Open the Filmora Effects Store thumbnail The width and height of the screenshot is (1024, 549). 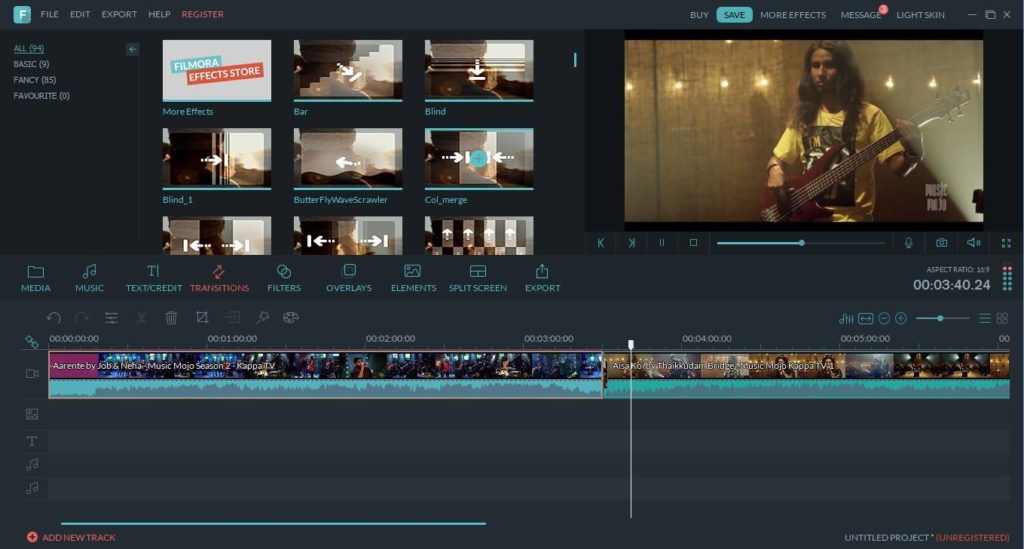(x=217, y=71)
